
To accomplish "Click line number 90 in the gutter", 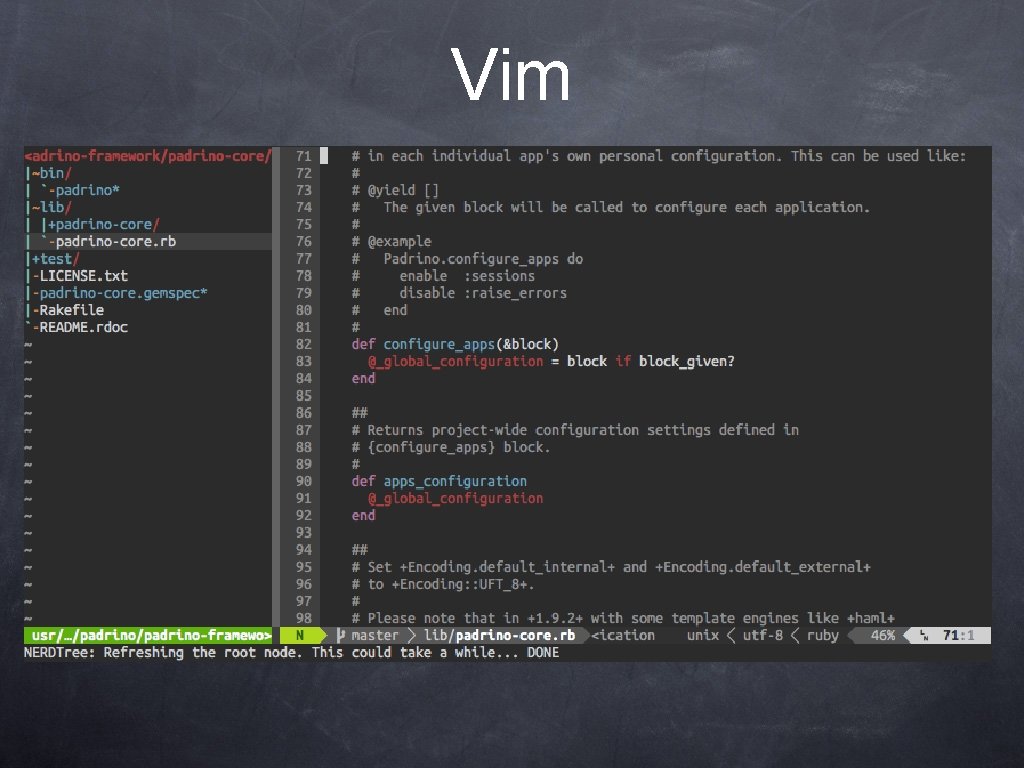I will (x=304, y=481).
